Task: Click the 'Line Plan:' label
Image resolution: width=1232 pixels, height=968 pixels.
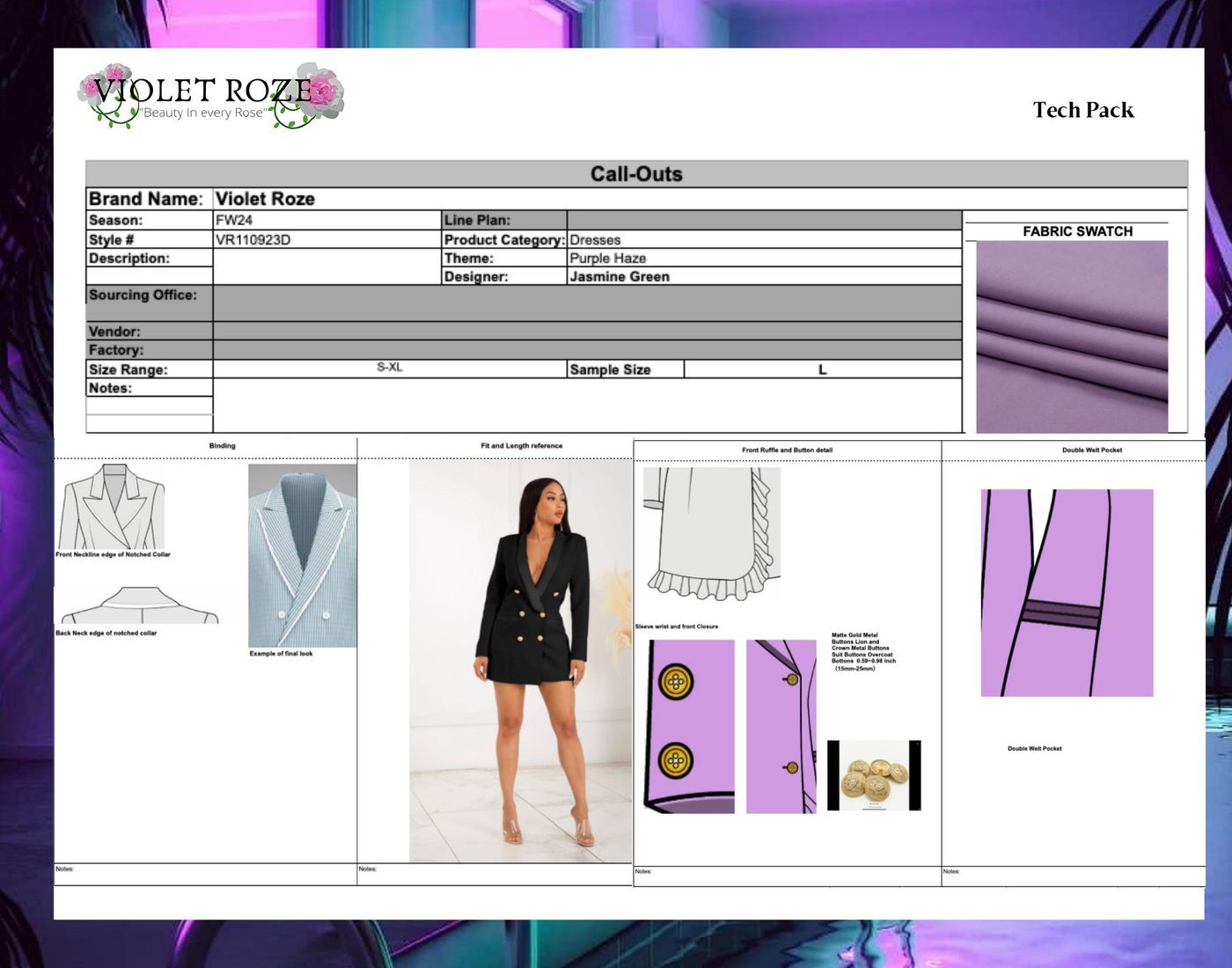Action: (477, 220)
